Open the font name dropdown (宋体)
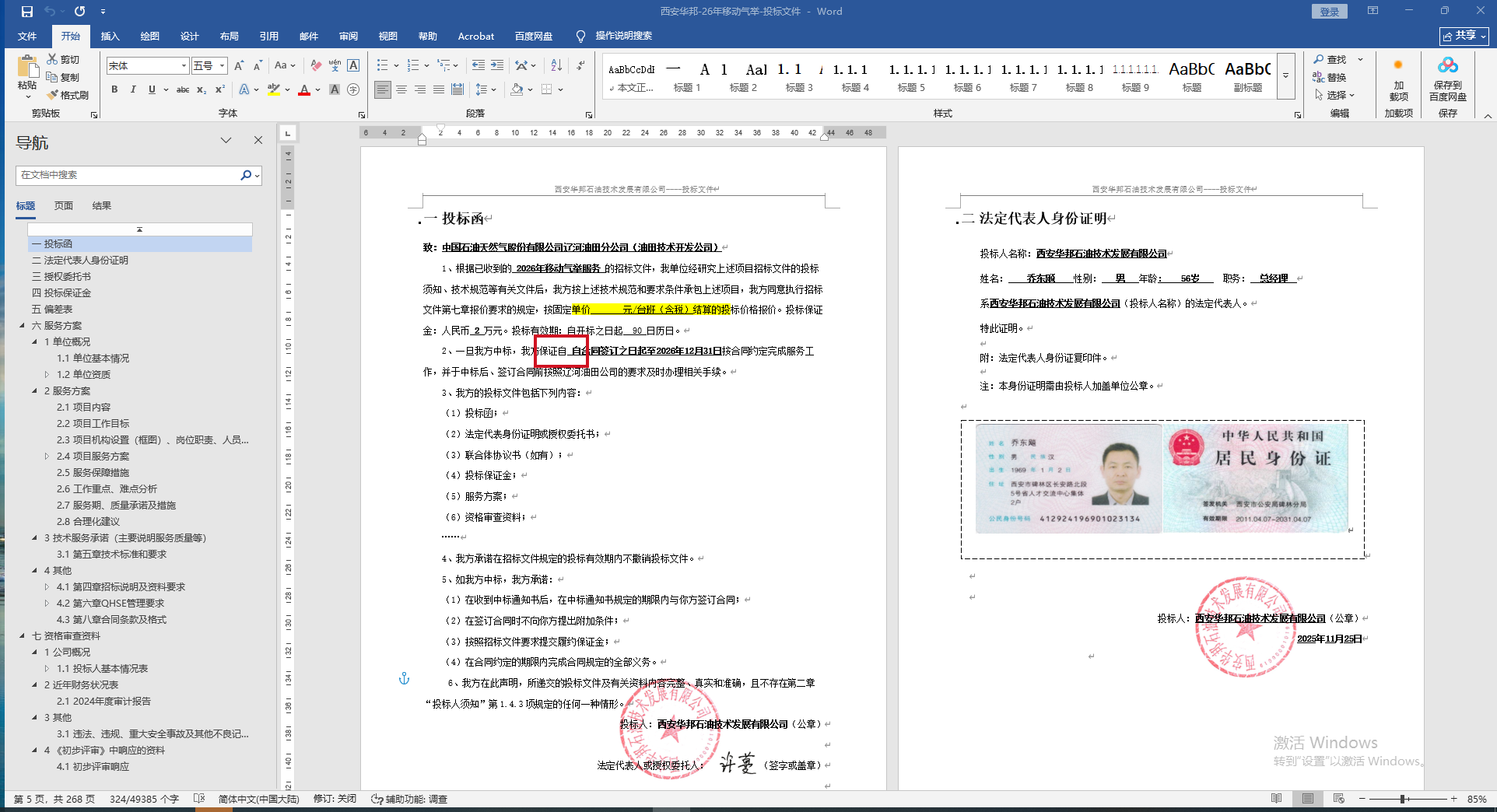1497x812 pixels. (x=184, y=66)
